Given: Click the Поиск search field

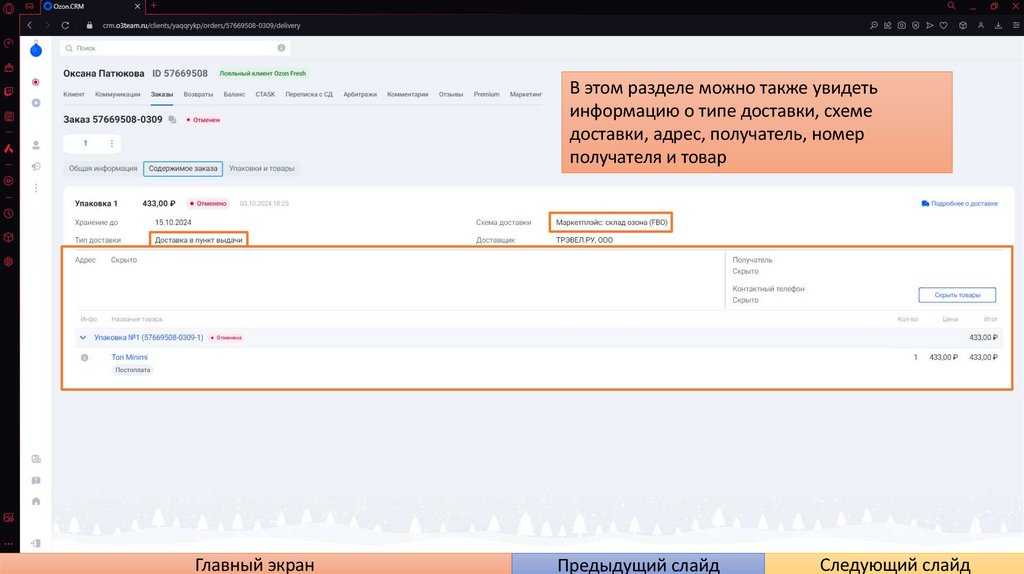Looking at the screenshot, I should click(x=175, y=48).
